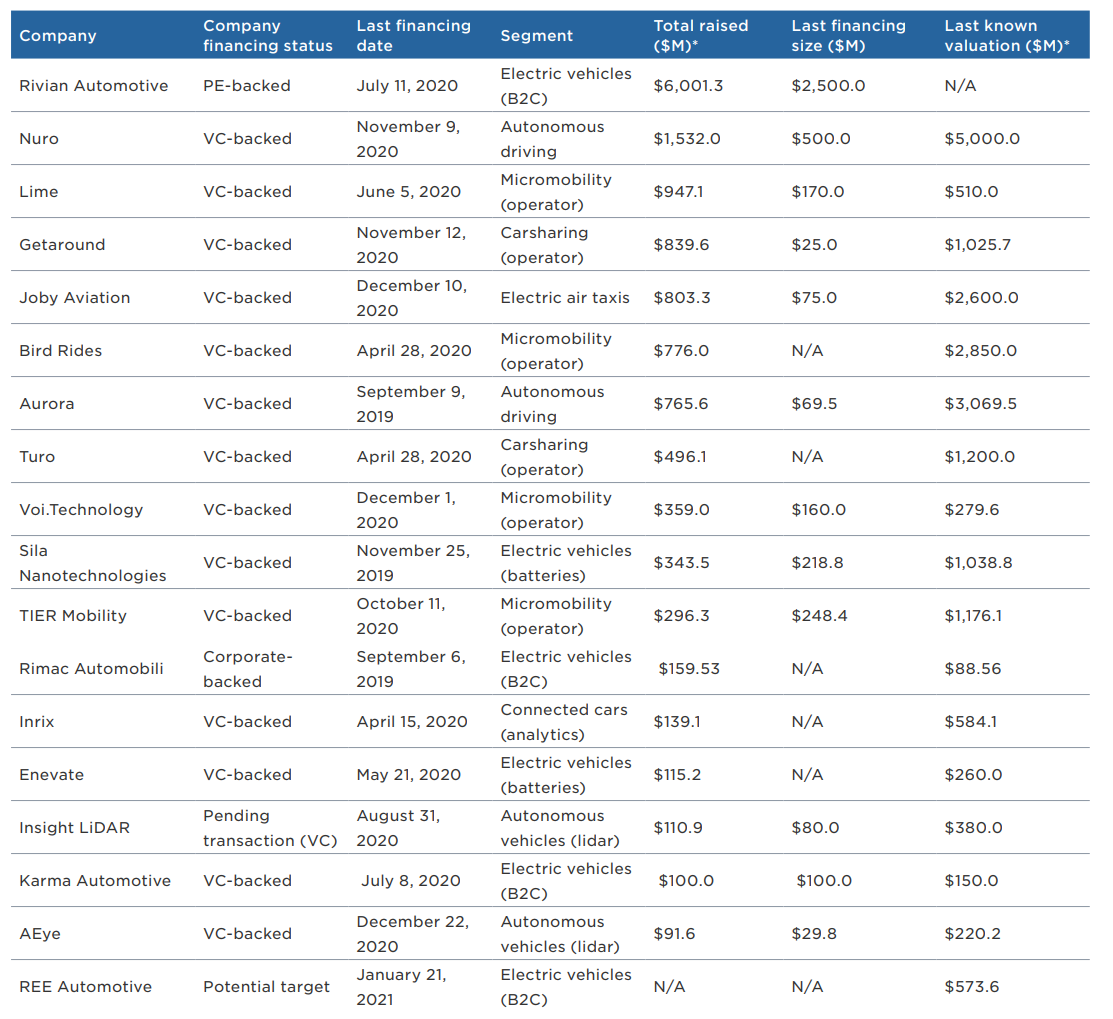Click the "November 25, 2019" date
This screenshot has width=1113, height=1019.
(413, 563)
